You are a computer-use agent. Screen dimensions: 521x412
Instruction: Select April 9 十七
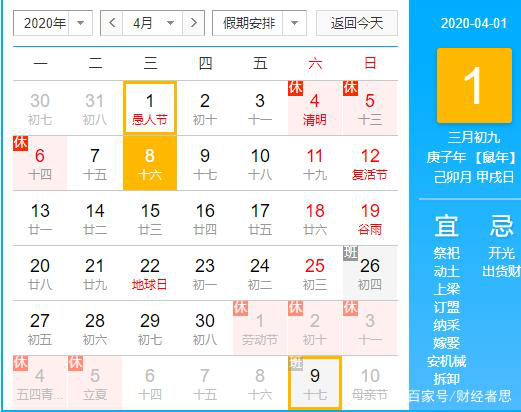[205, 163]
